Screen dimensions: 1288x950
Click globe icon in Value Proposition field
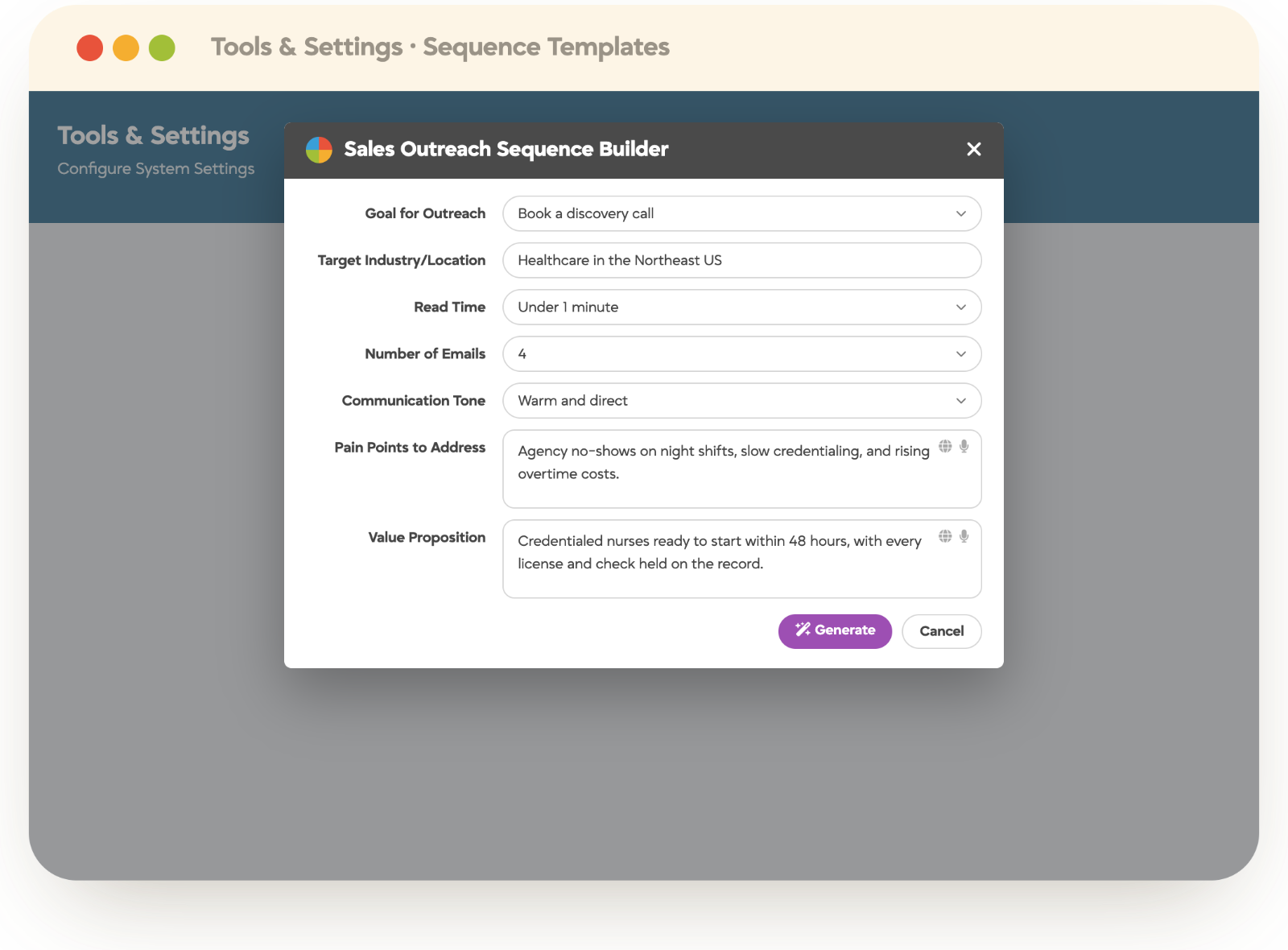[945, 536]
